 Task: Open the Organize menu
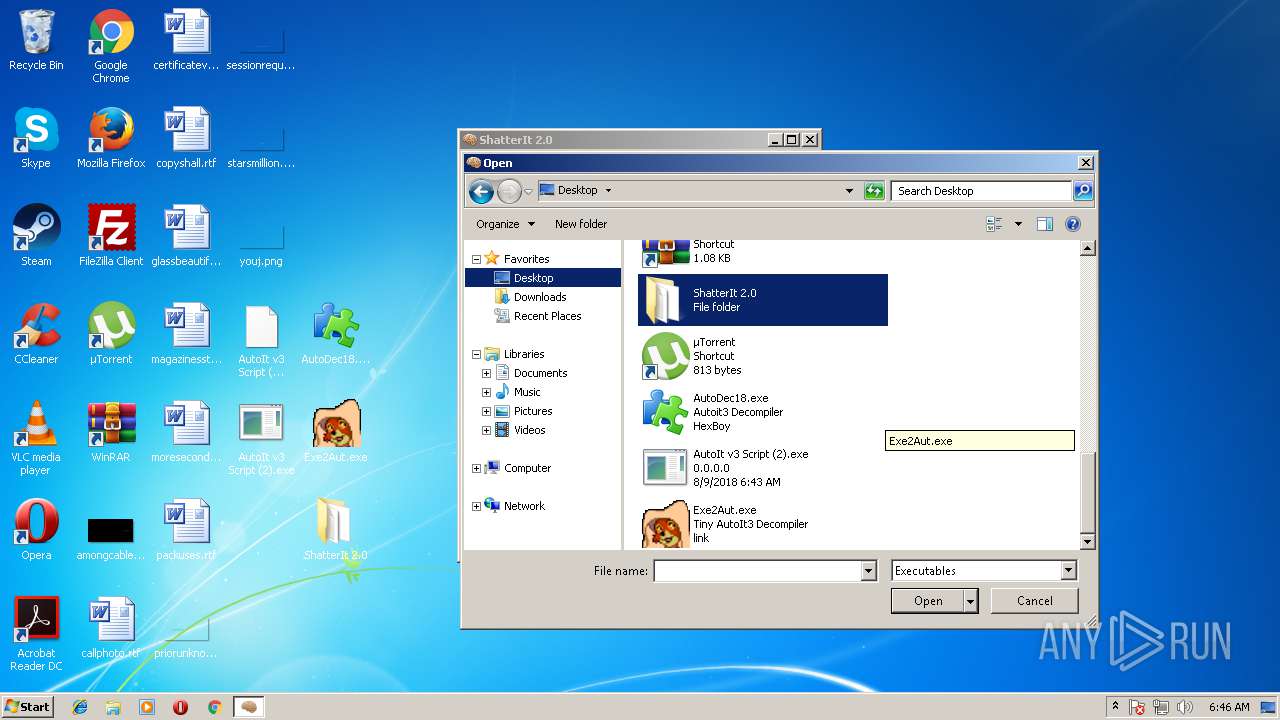coord(506,224)
